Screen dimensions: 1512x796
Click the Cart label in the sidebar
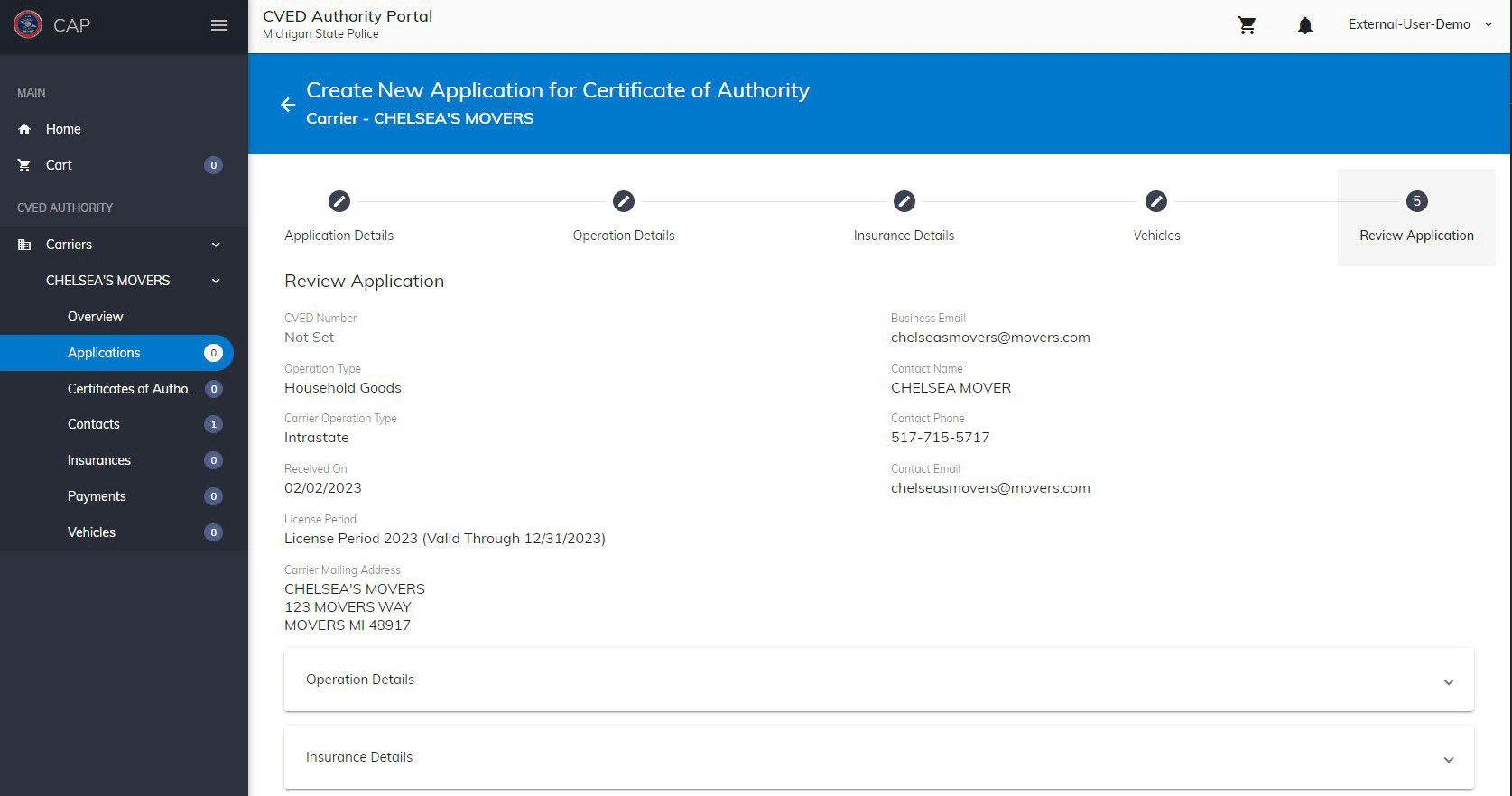(x=59, y=165)
